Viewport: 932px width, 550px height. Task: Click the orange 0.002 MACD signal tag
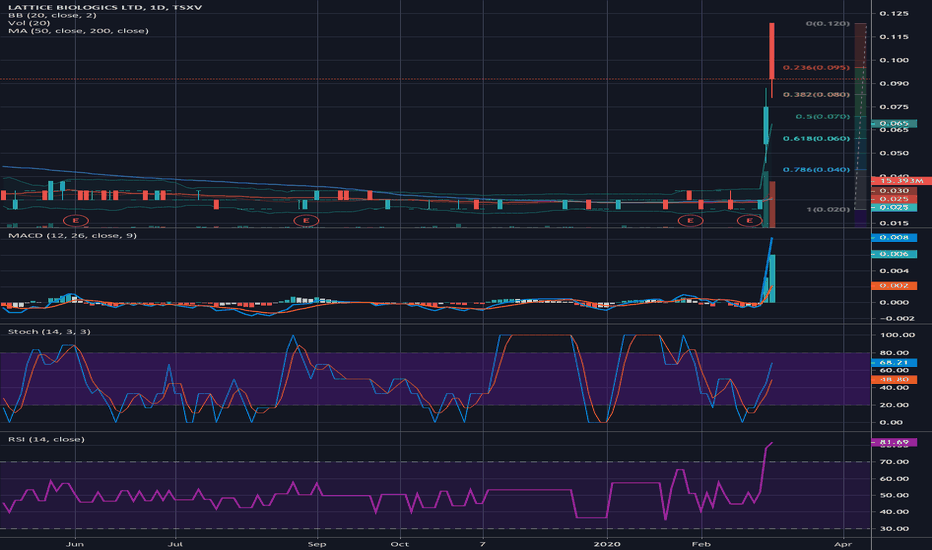[x=894, y=286]
